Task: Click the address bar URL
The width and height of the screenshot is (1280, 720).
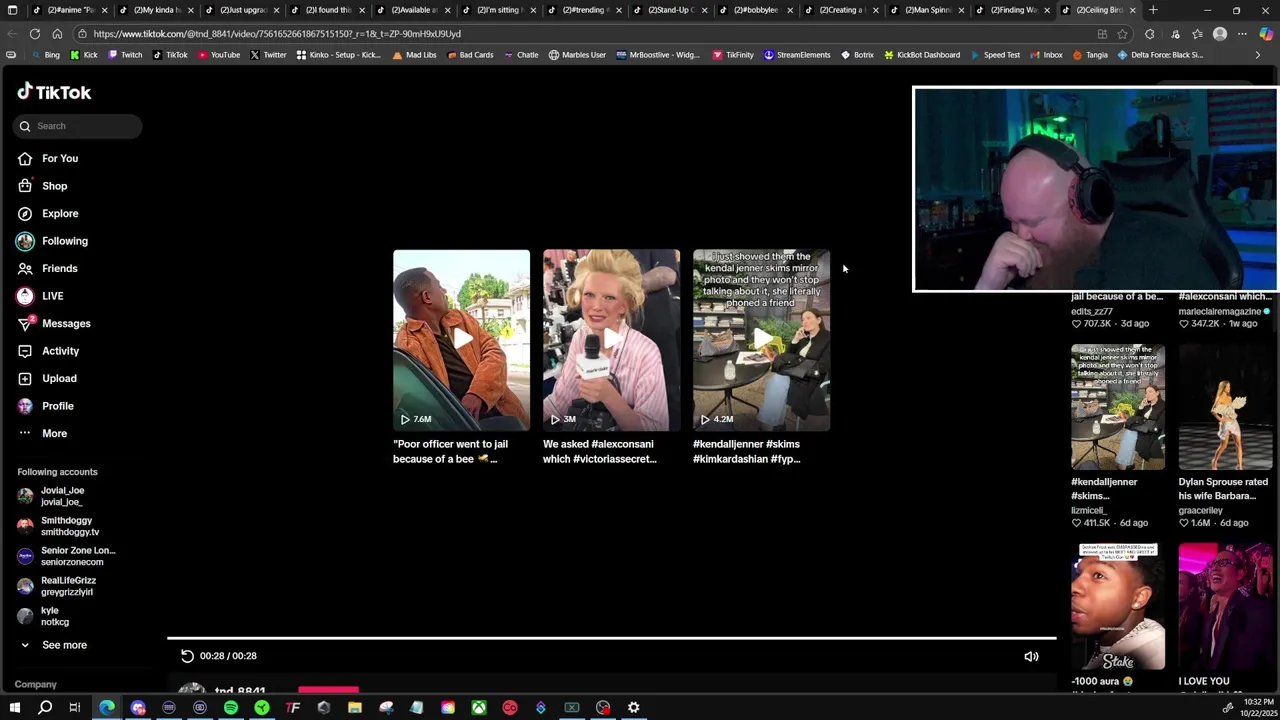Action: (x=278, y=34)
